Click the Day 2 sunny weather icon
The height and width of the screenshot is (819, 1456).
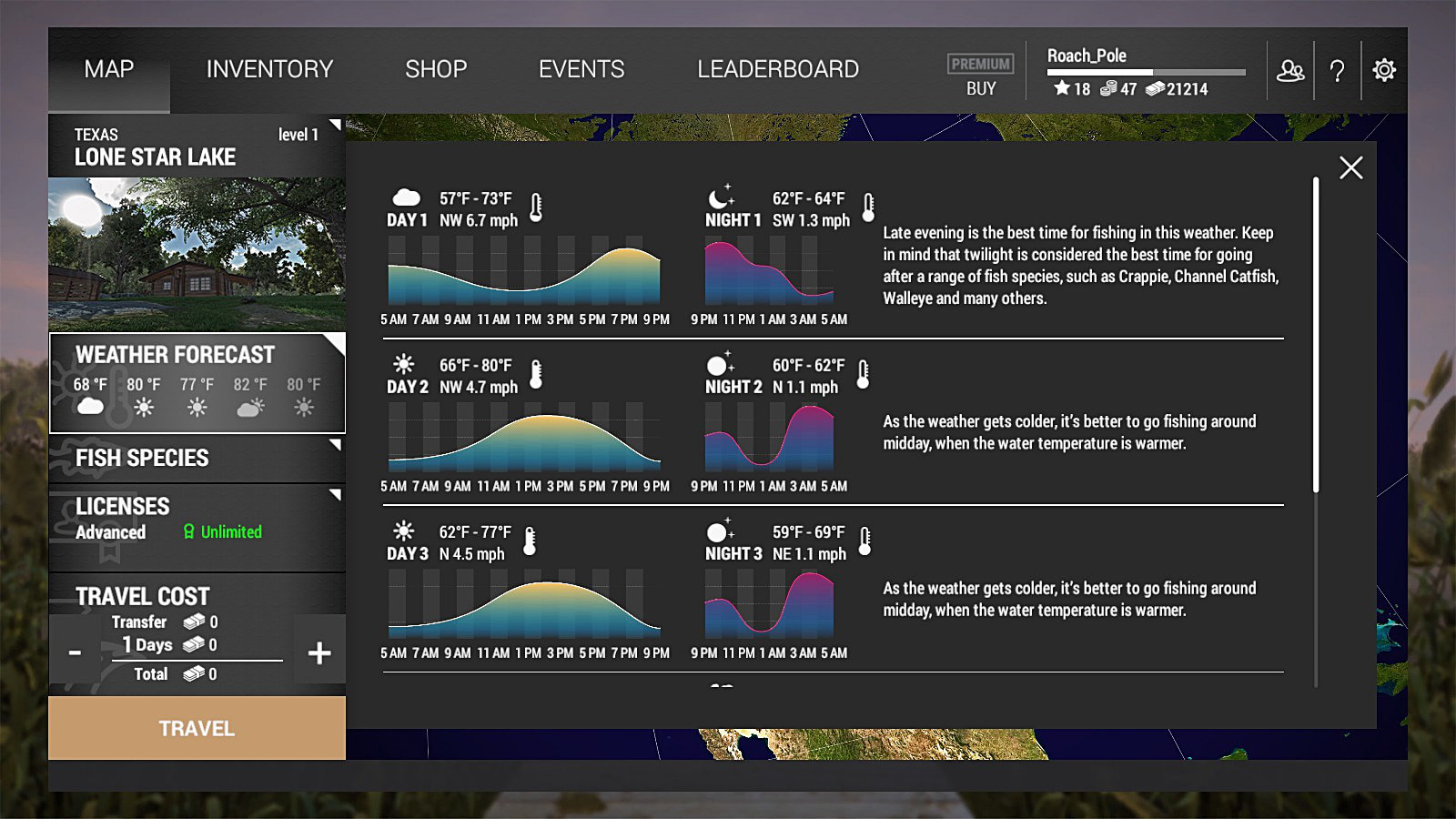coord(404,365)
